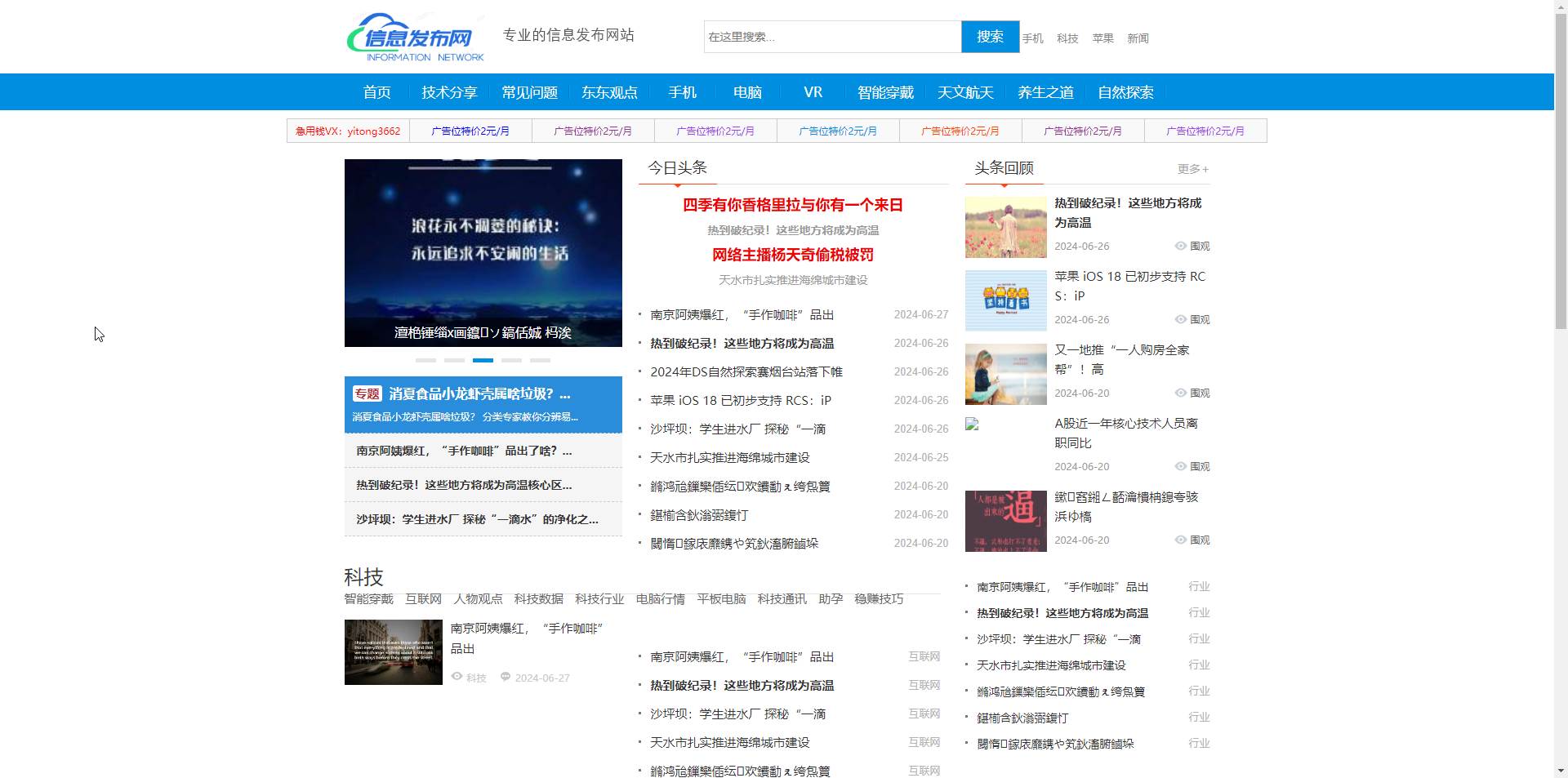Screen dimensions: 1568x778
Task: Open 东东观点 navigation item
Action: [x=609, y=92]
